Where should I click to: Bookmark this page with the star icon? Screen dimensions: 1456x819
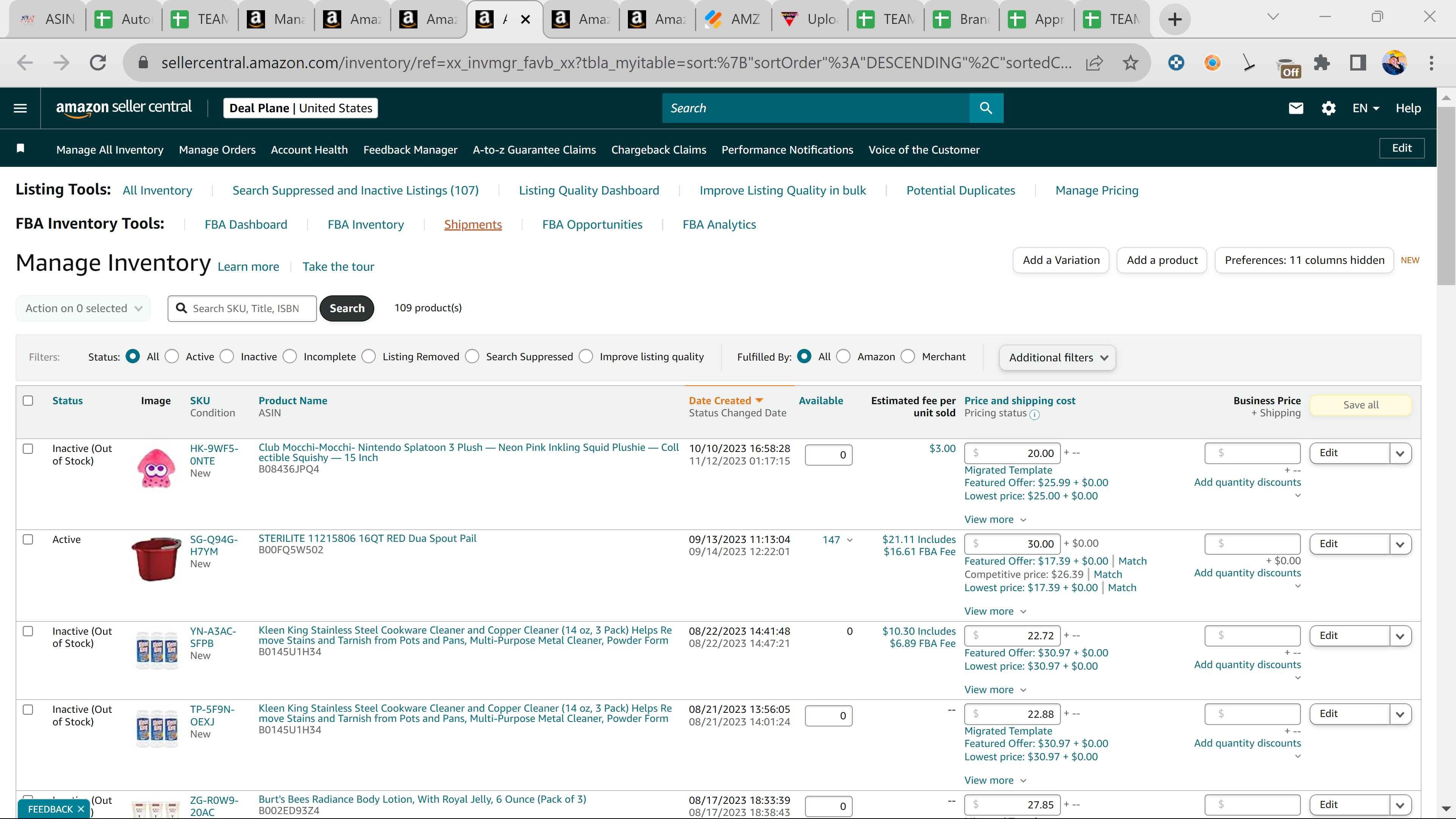(1130, 62)
